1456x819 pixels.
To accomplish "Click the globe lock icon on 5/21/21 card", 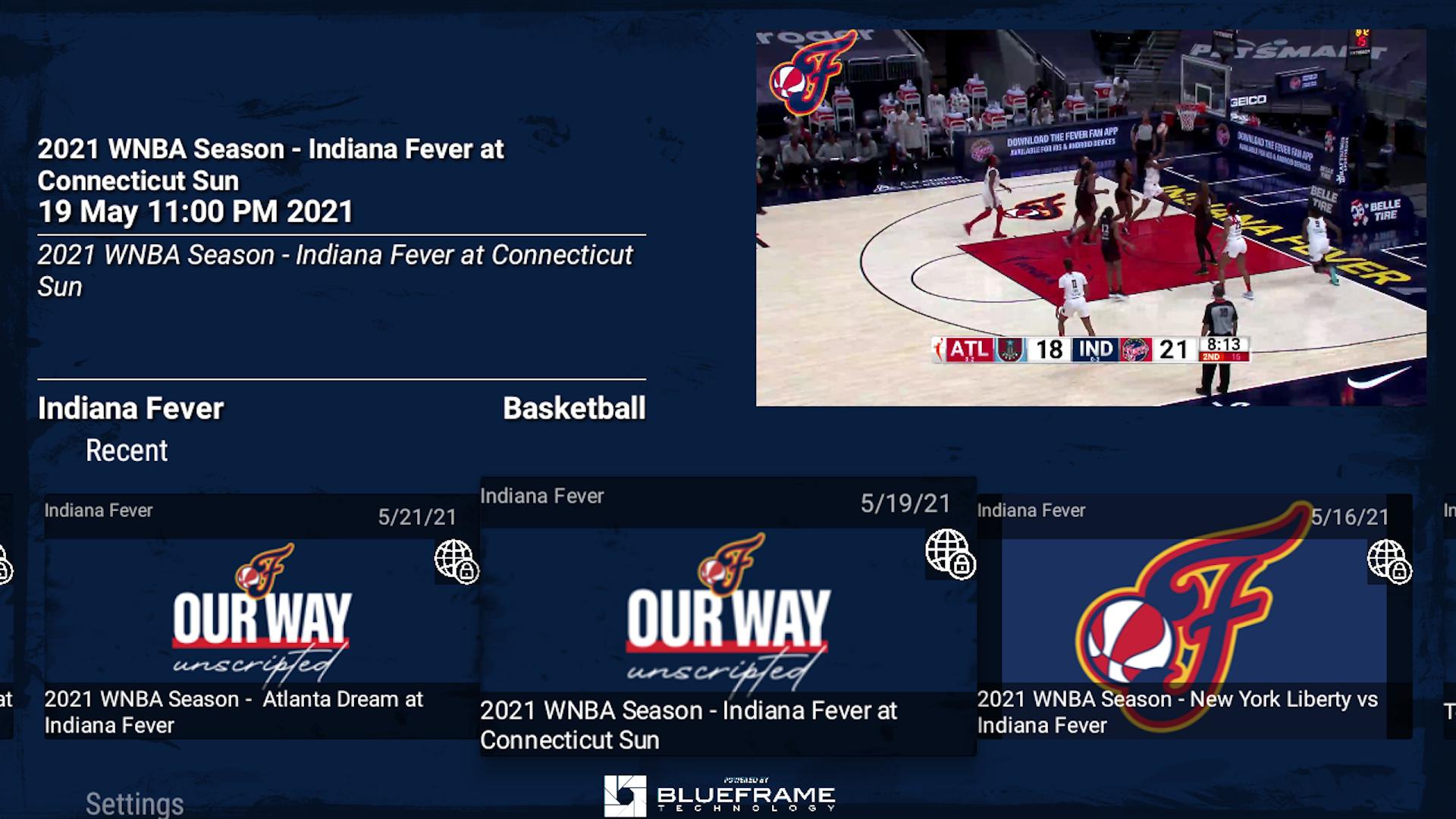I will [x=457, y=561].
